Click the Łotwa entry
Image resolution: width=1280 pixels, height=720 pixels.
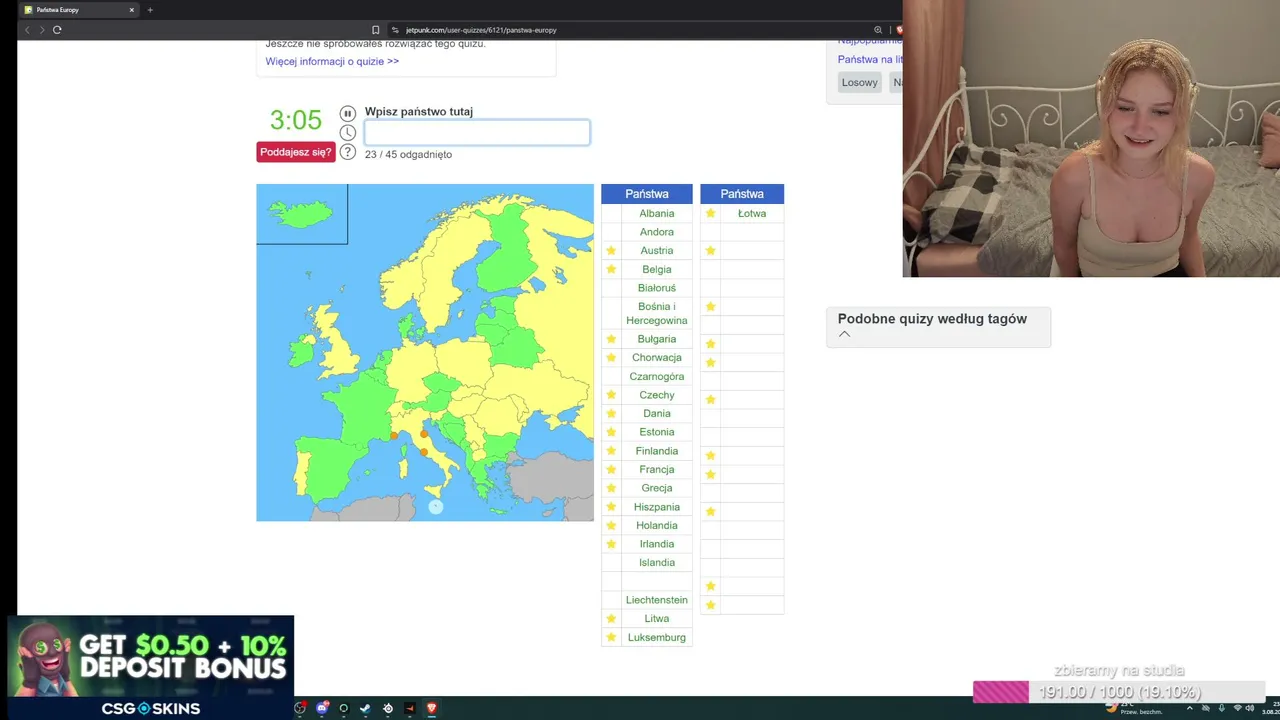(752, 213)
